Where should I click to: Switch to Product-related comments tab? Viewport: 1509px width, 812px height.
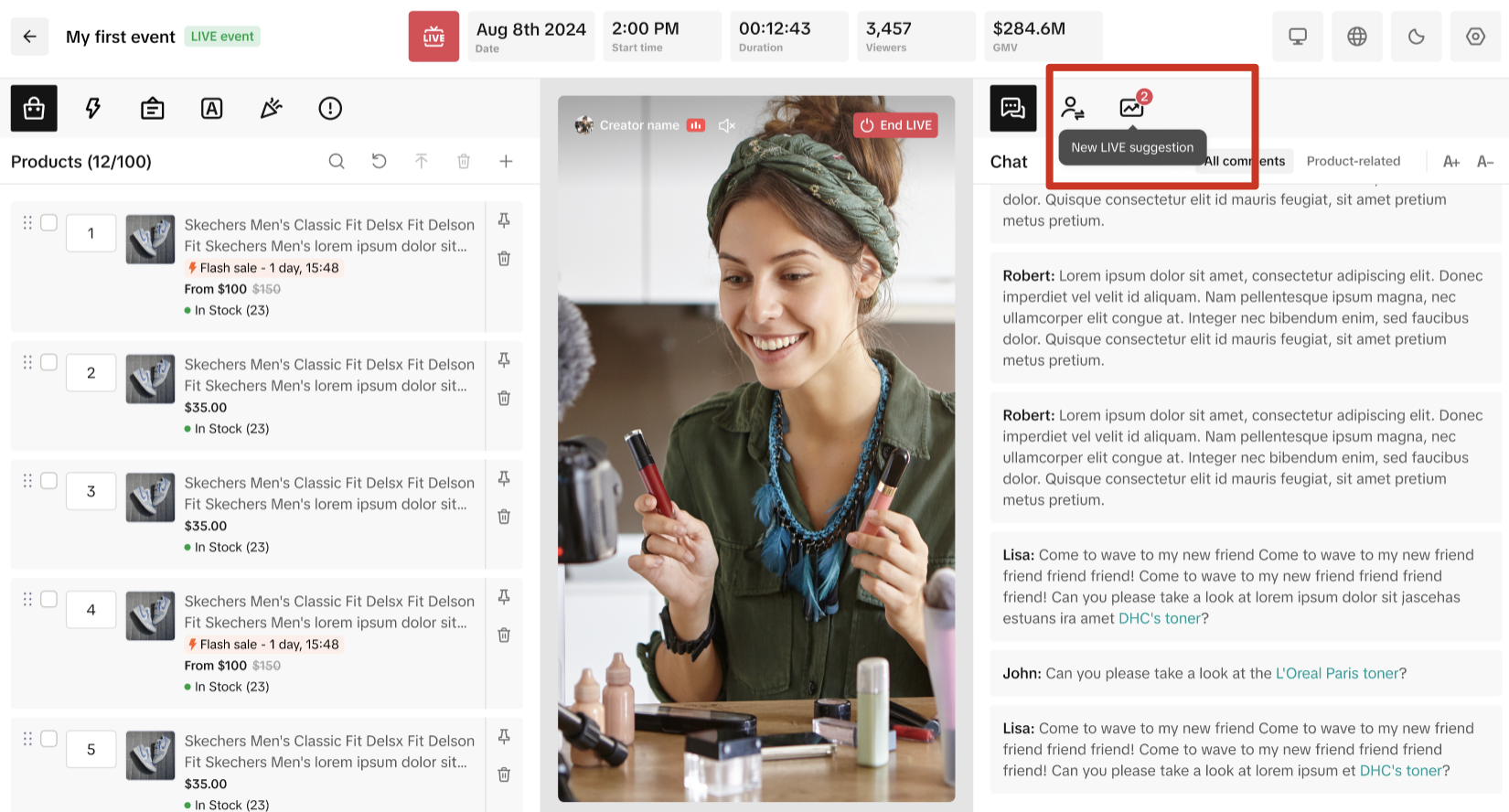tap(1353, 162)
